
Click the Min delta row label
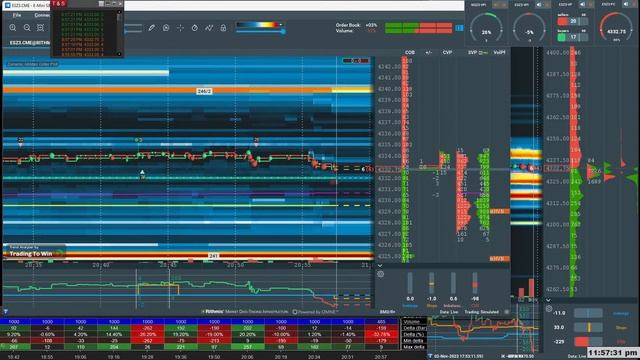tap(413, 340)
